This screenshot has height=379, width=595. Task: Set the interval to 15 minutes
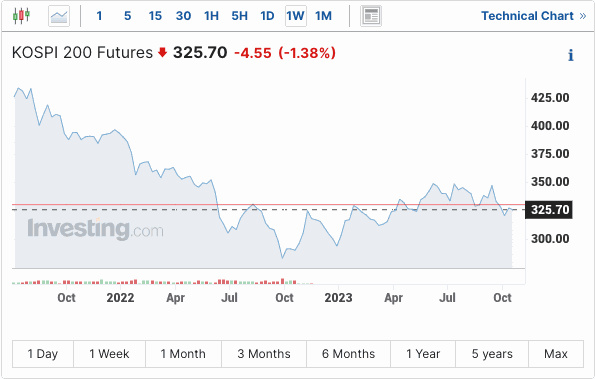155,16
